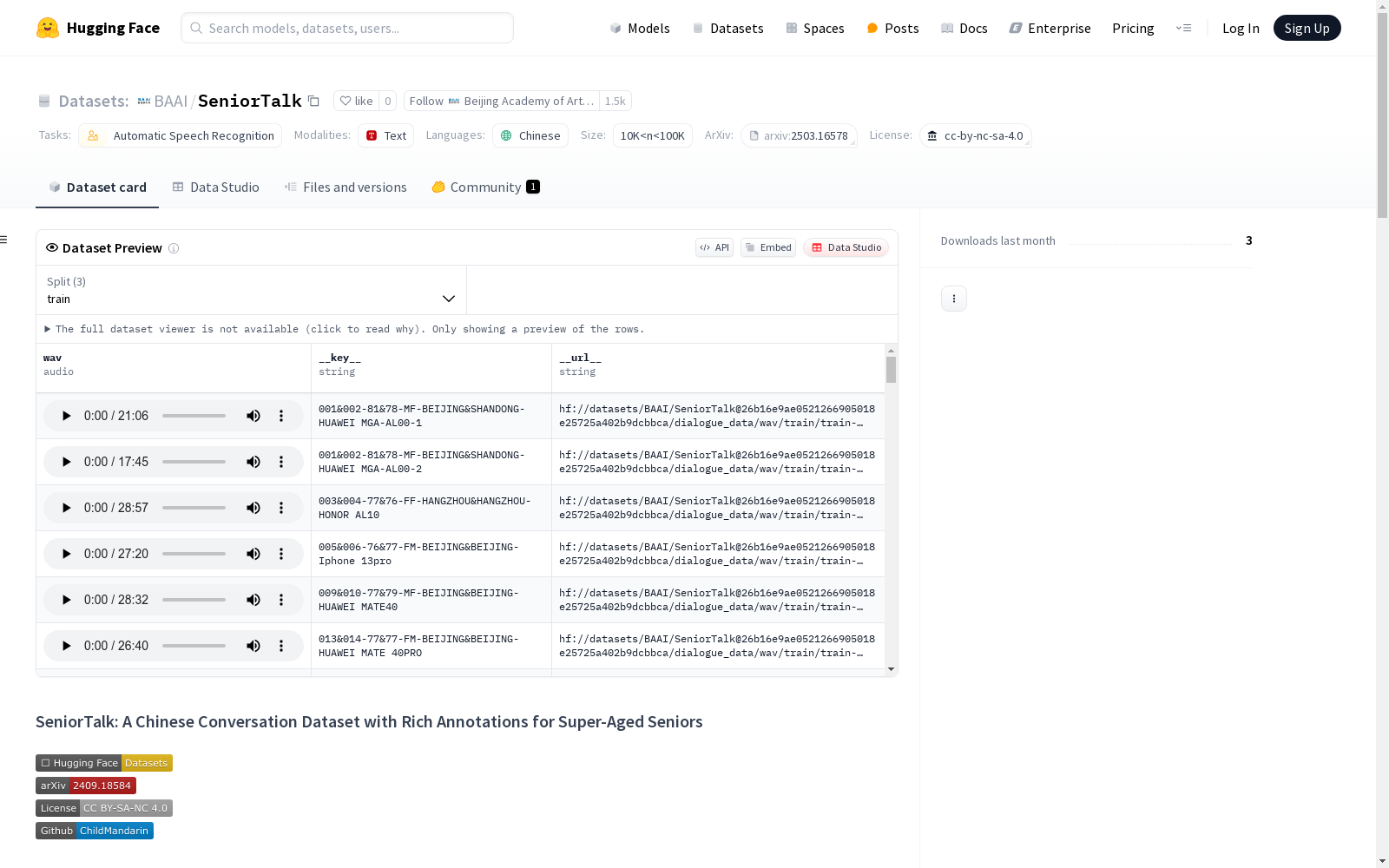Click the like count number
This screenshot has width=1389, height=868.
[388, 102]
